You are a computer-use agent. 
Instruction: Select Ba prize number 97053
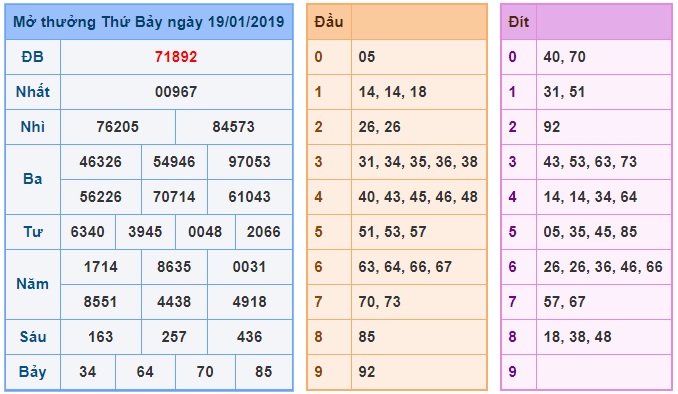(x=249, y=162)
